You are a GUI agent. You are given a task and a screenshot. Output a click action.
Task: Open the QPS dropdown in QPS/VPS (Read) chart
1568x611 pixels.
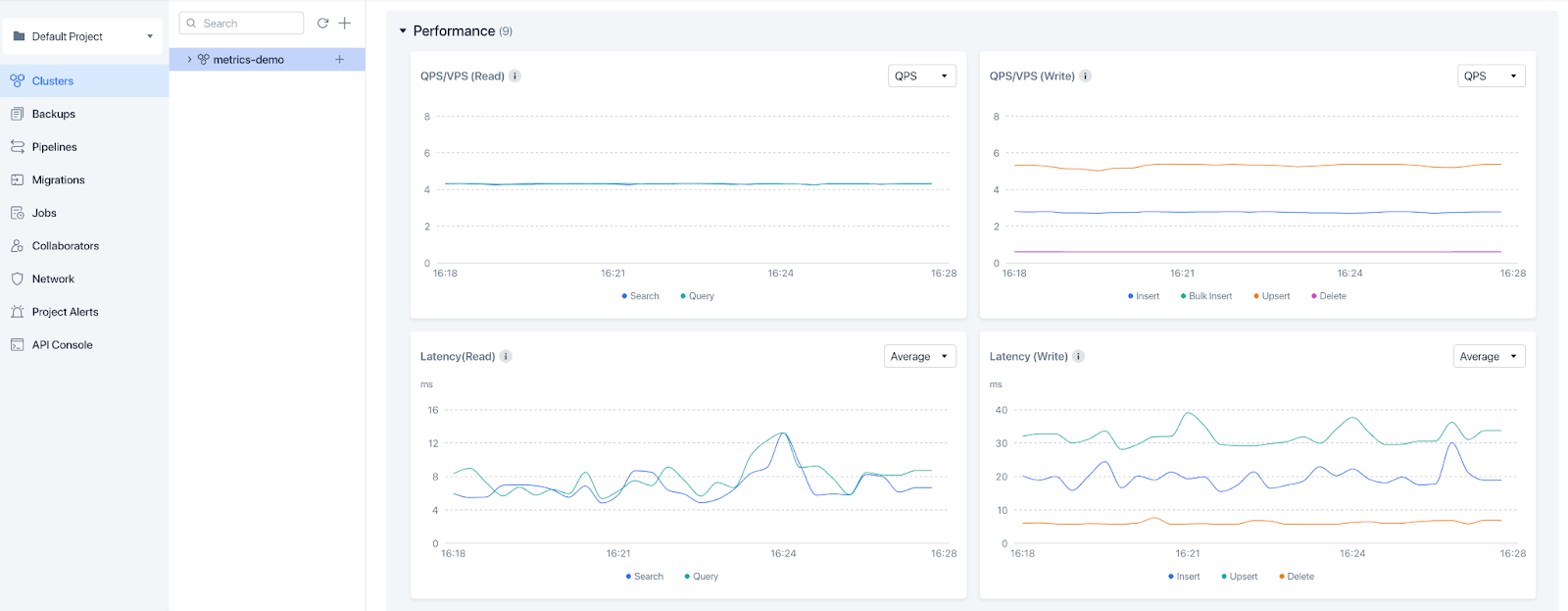point(921,76)
